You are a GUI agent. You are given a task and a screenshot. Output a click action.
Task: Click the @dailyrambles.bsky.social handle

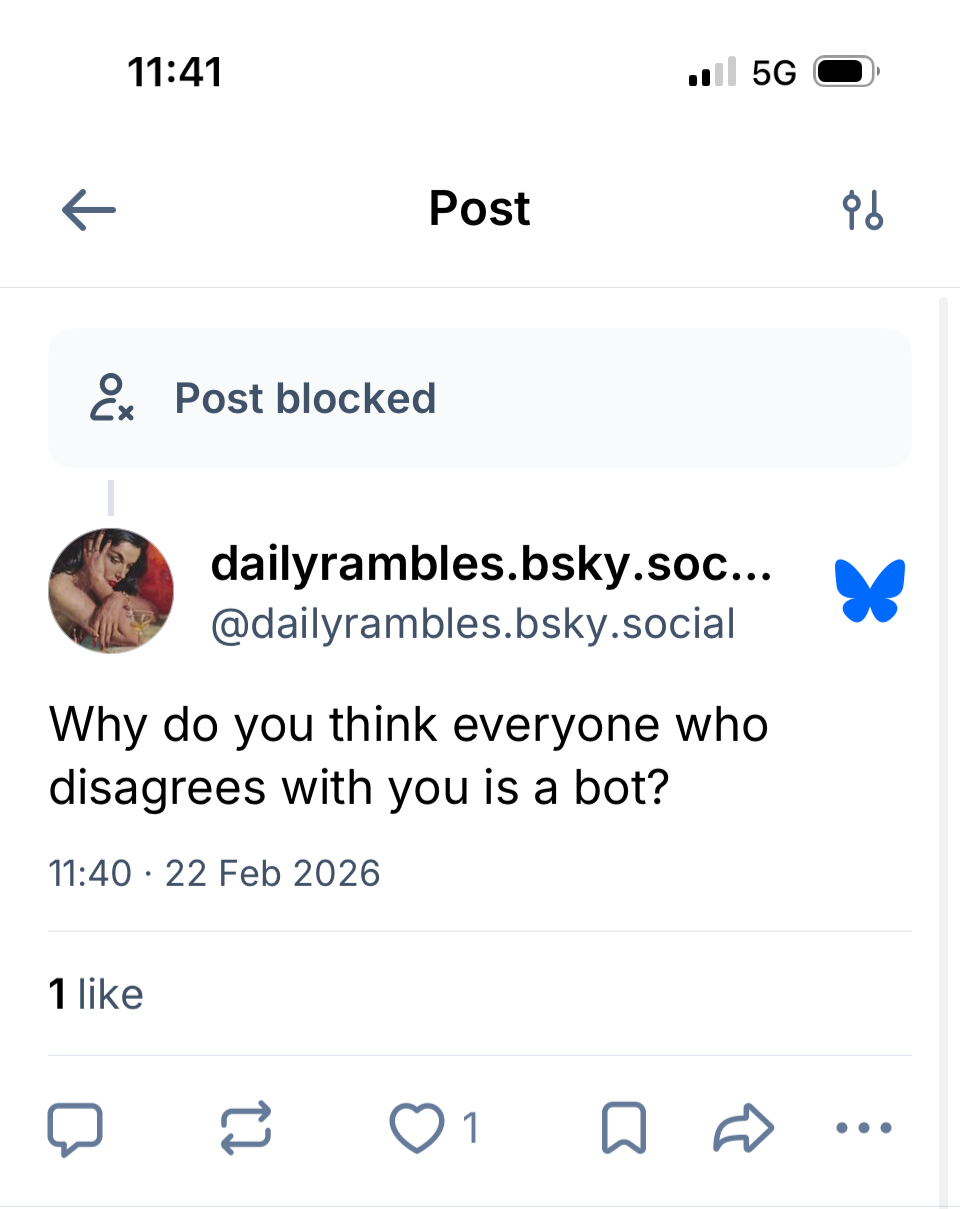472,623
